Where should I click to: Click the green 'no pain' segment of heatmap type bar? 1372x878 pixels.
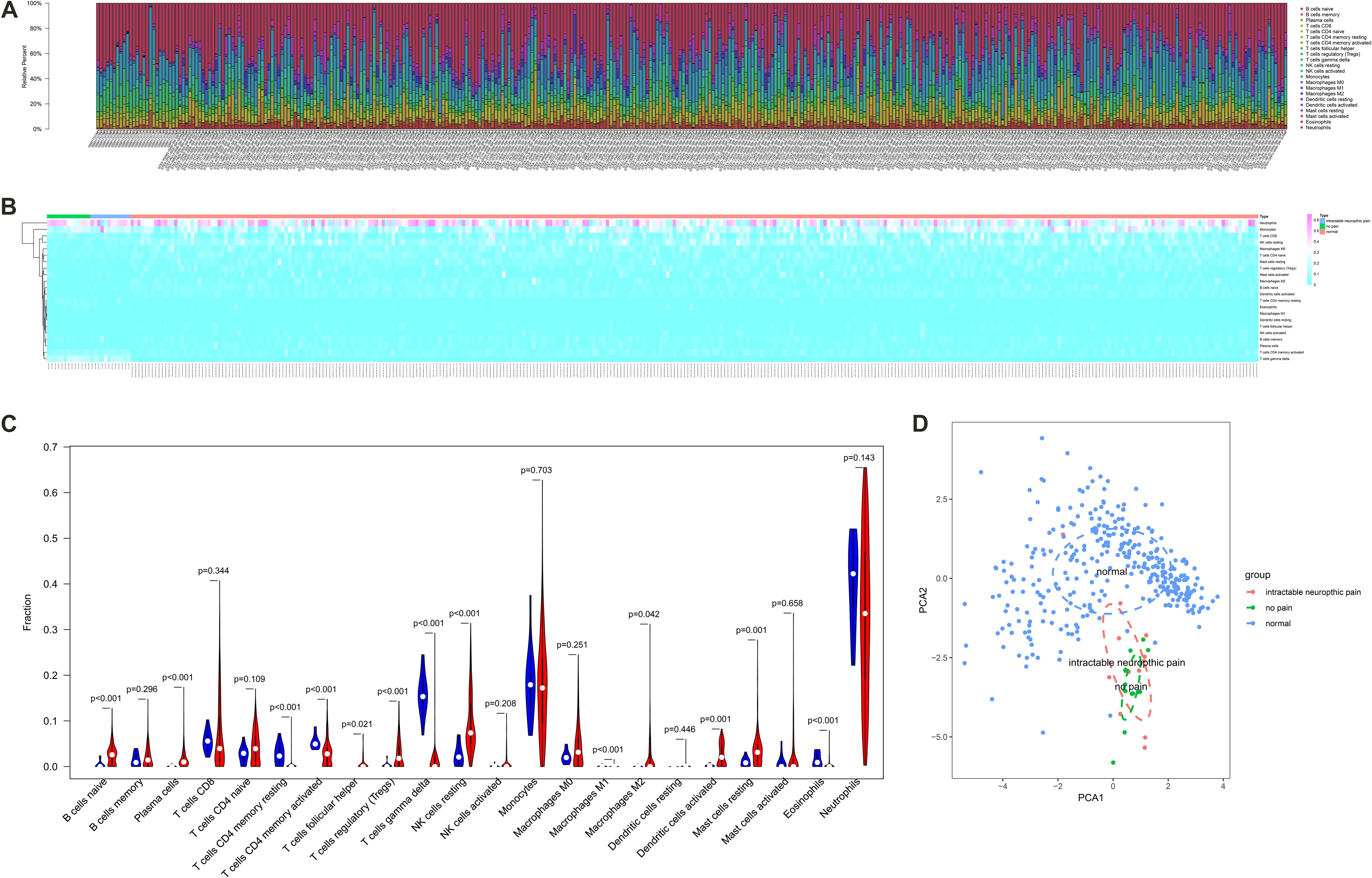pyautogui.click(x=68, y=216)
